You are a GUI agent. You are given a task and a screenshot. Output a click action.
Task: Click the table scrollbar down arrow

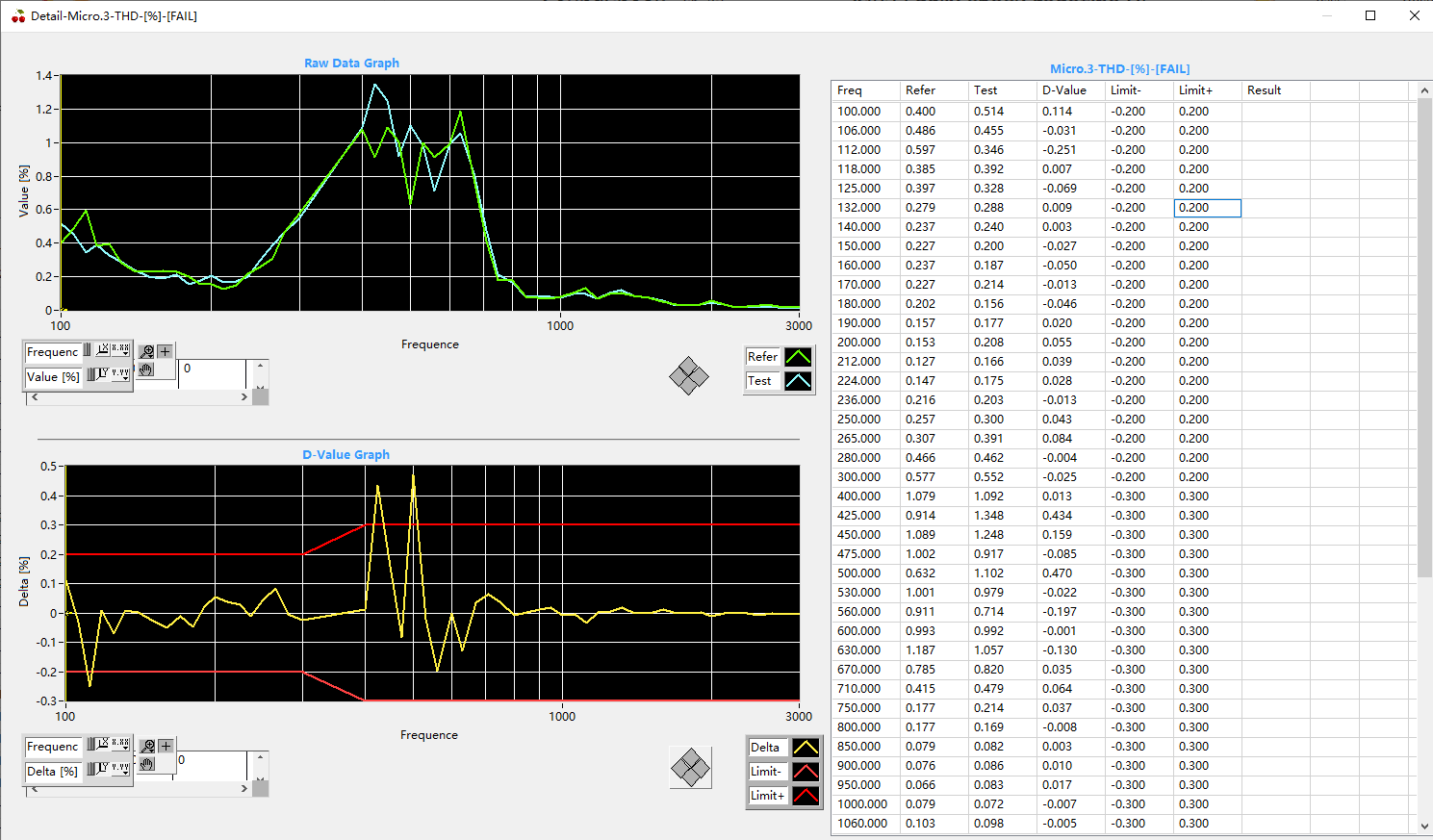point(1424,826)
